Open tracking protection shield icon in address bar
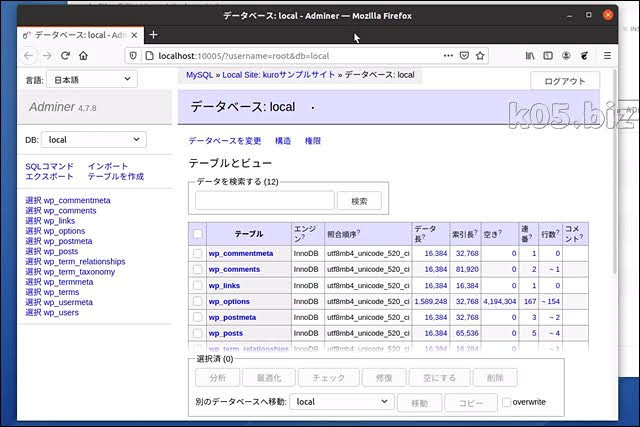 (133, 56)
